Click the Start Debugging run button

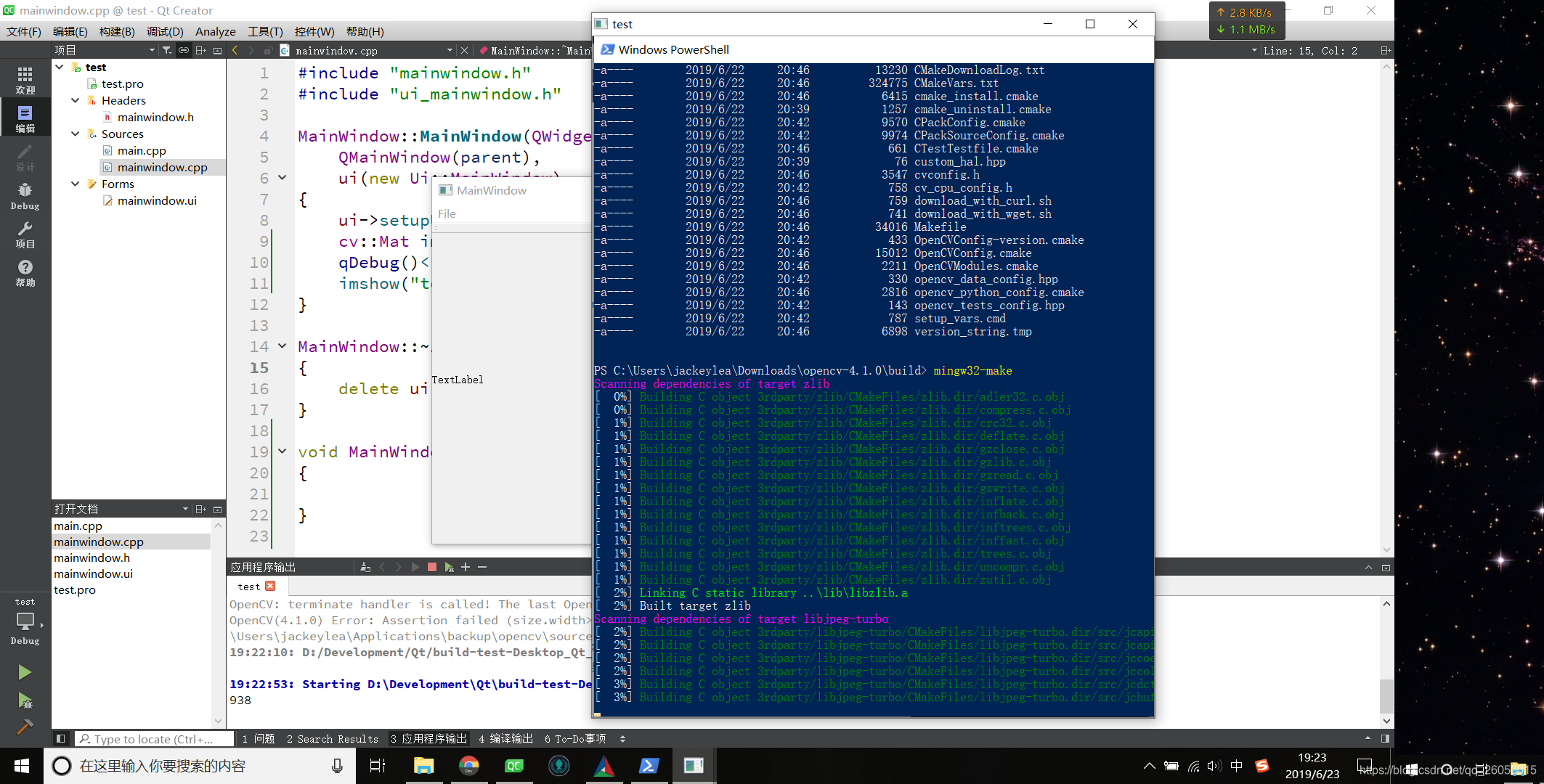(x=25, y=700)
